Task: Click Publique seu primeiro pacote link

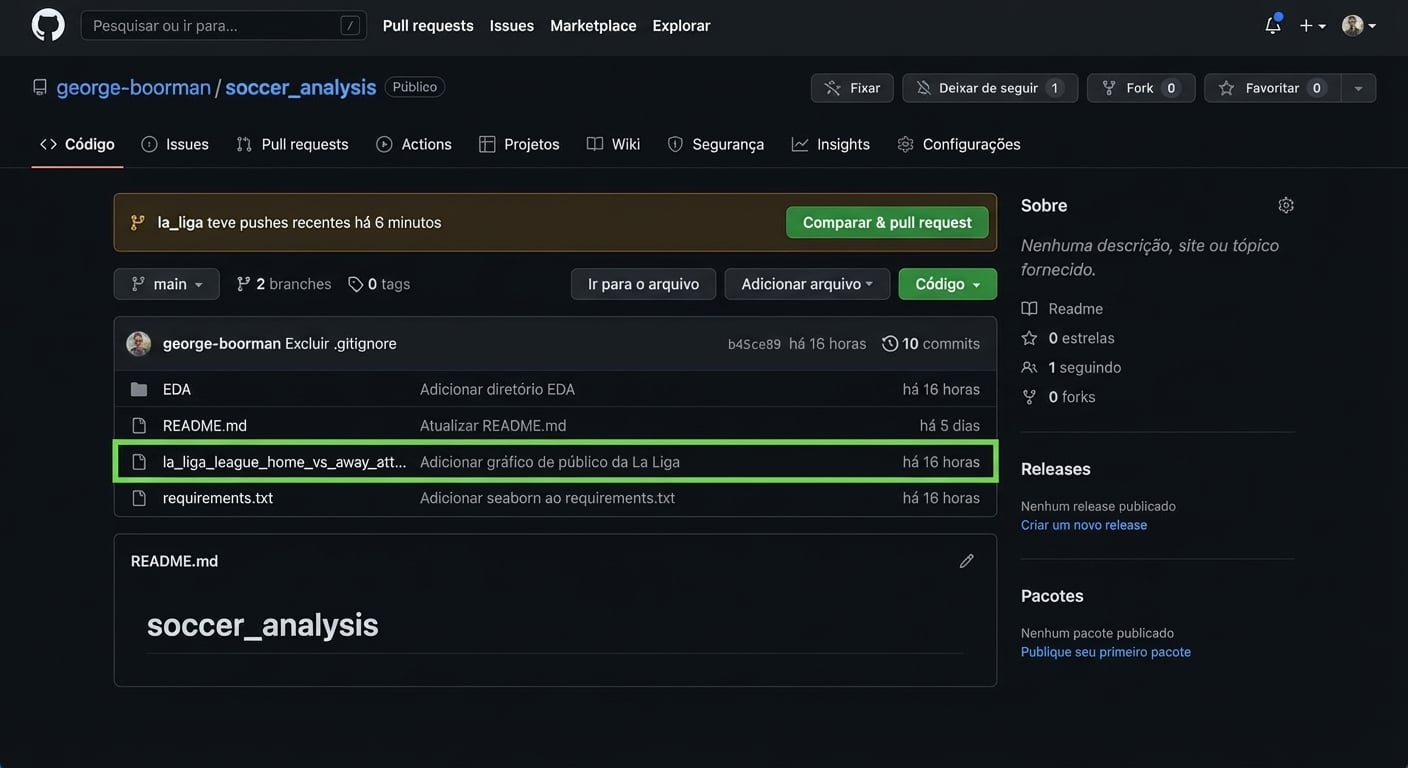Action: tap(1106, 652)
